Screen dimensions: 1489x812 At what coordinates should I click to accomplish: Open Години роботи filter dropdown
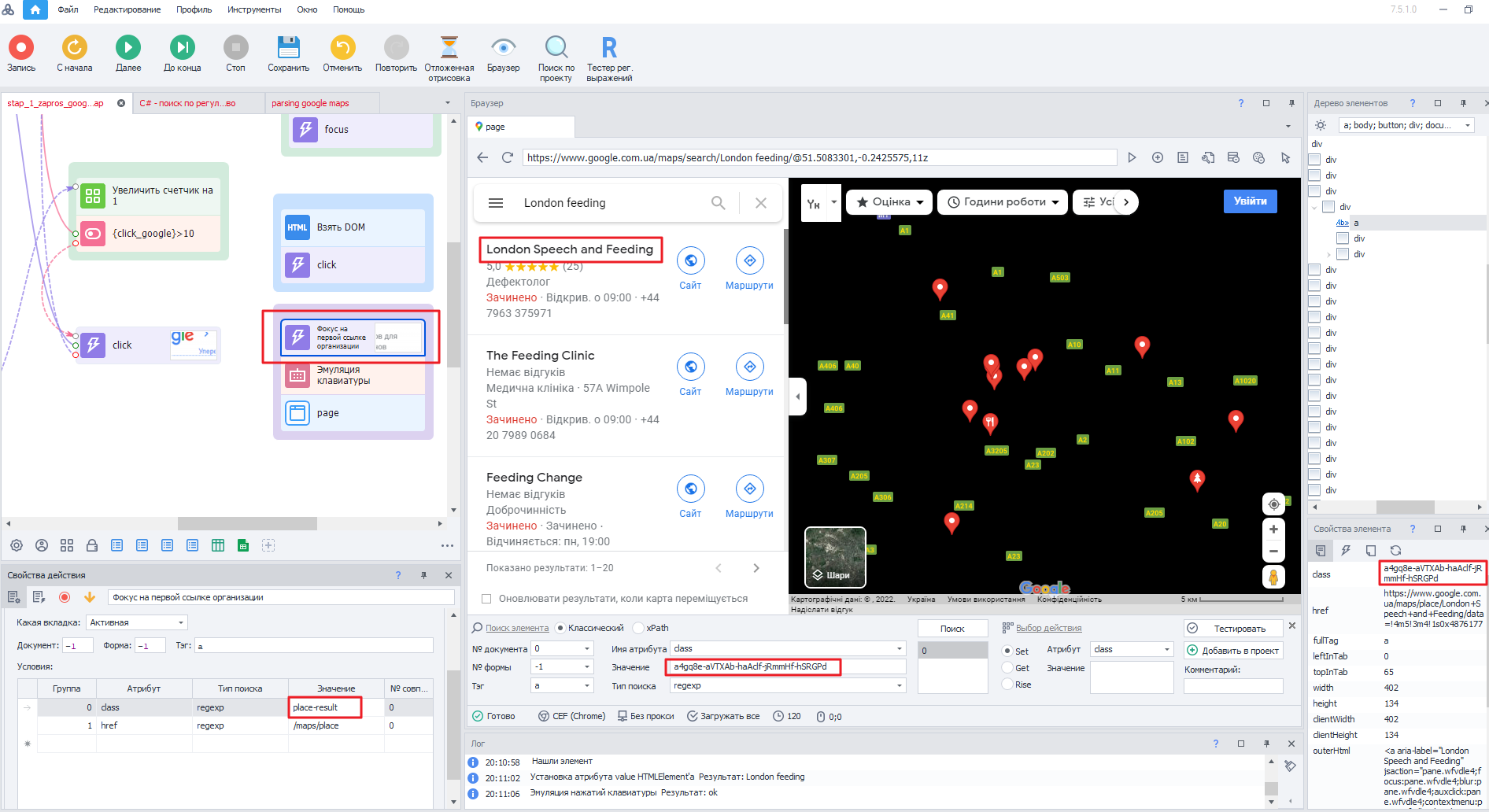click(1003, 202)
